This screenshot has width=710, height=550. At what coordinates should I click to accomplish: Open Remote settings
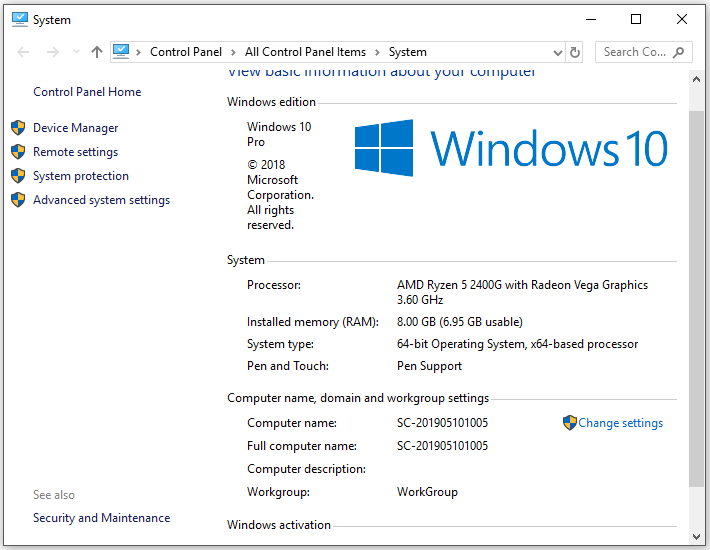tap(75, 152)
